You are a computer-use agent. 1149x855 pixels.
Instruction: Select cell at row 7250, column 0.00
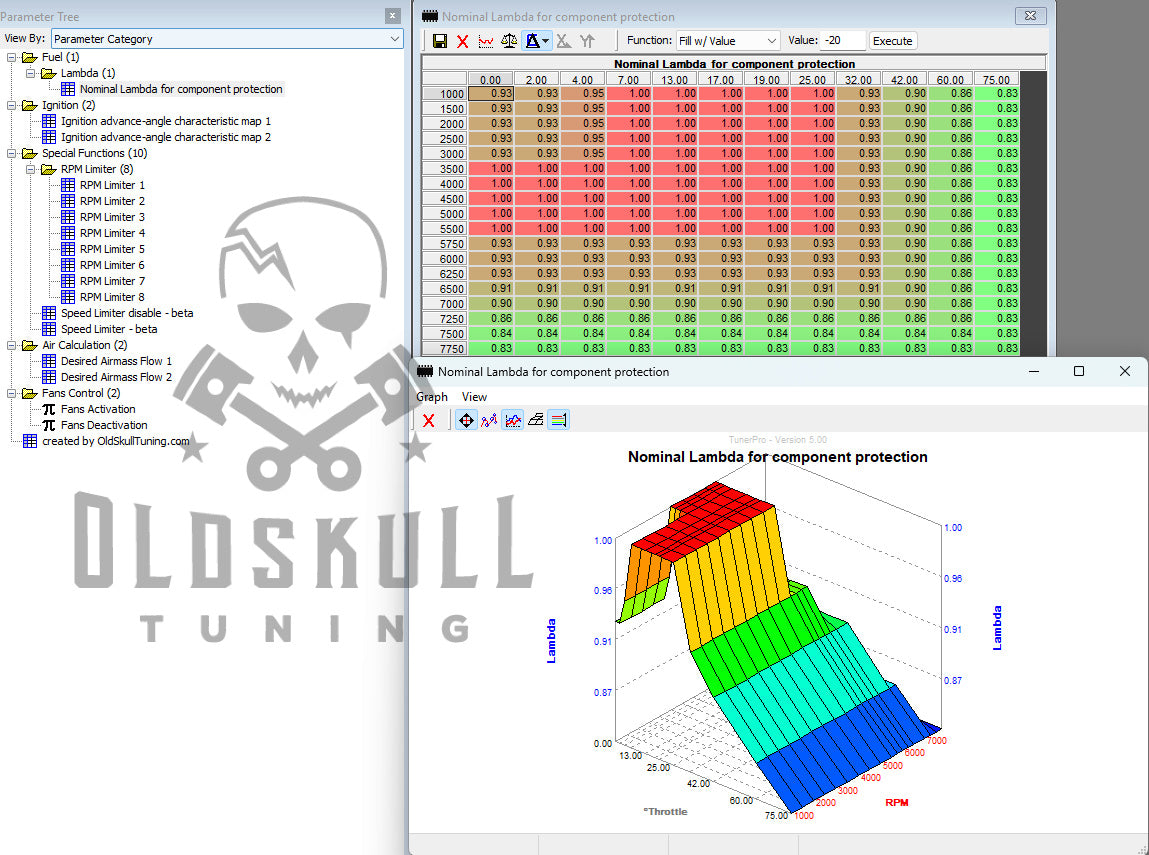[x=491, y=319]
